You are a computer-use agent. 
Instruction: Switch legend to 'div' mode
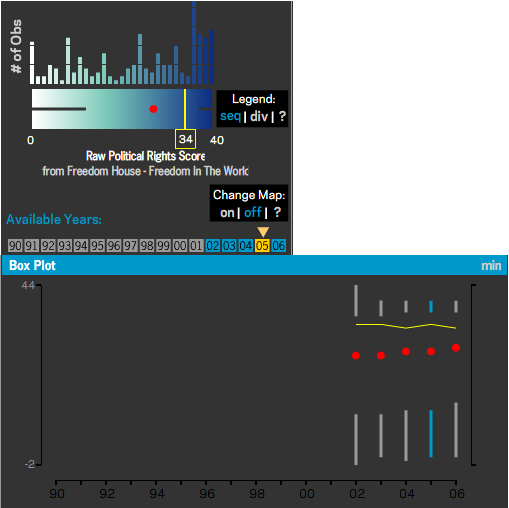point(259,117)
